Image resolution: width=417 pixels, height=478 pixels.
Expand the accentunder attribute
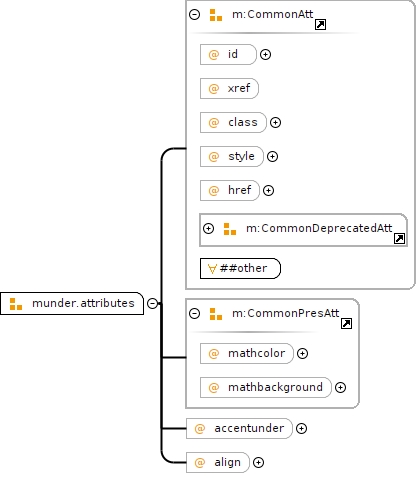point(301,429)
